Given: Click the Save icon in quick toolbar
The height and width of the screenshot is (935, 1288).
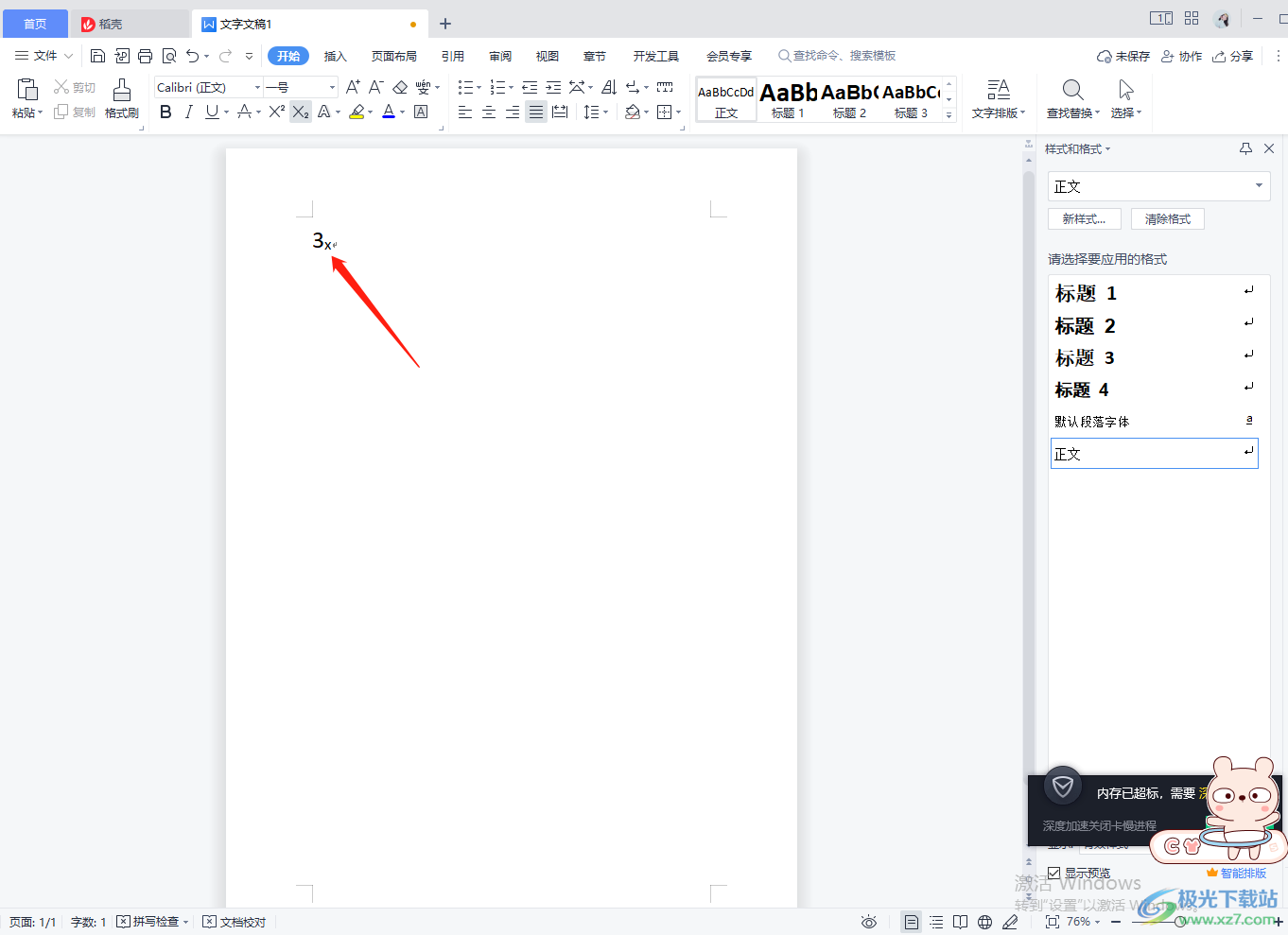Looking at the screenshot, I should [97, 56].
